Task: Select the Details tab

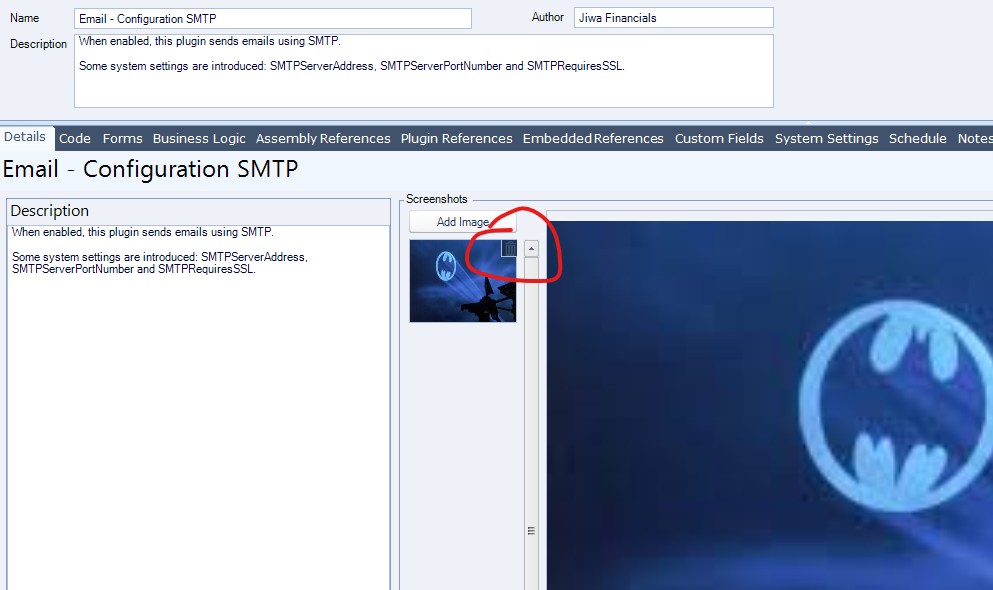Action: tap(25, 137)
